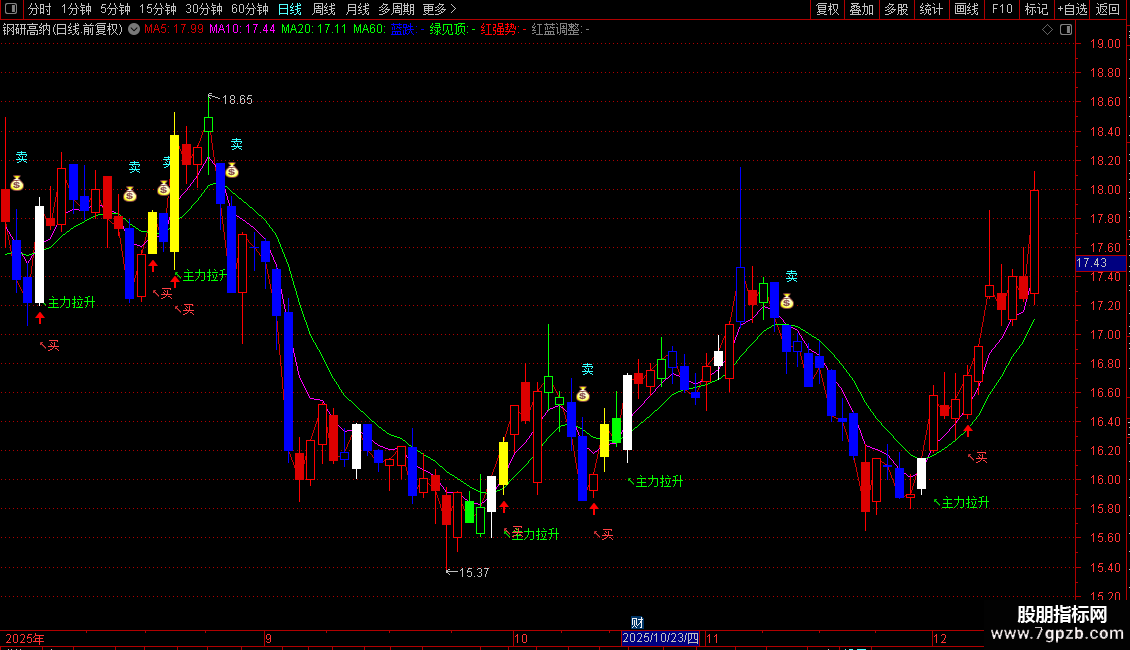Click the December 买 buy signal
Viewport: 1130px width, 650px height.
(x=978, y=458)
